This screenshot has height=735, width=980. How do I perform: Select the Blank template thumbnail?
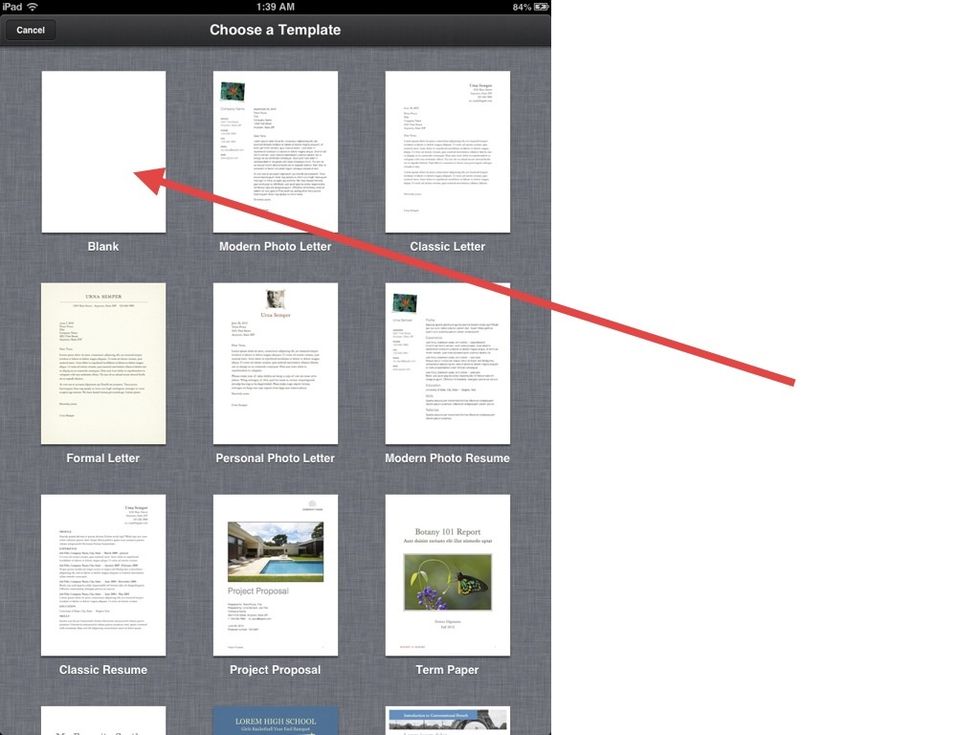tap(103, 151)
